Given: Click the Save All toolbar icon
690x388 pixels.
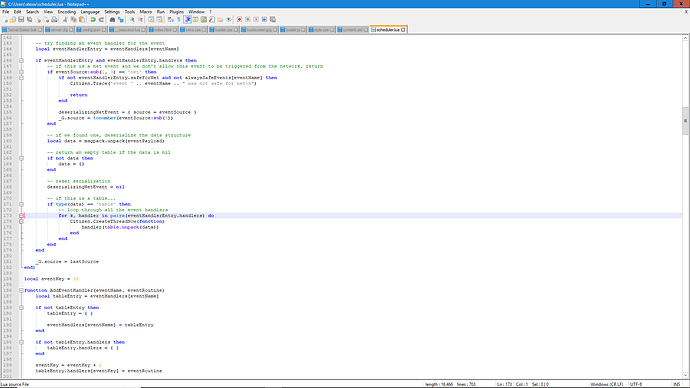Looking at the screenshot, I should click(29, 19).
